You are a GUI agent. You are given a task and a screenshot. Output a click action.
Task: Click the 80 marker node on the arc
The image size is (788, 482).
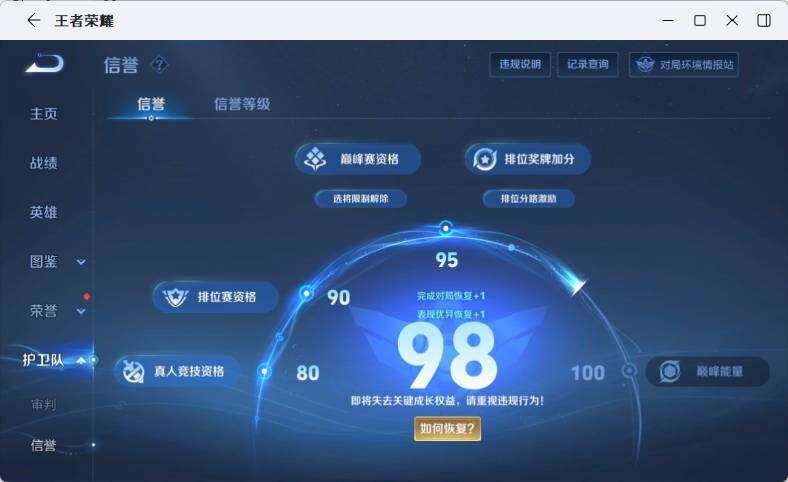[264, 371]
